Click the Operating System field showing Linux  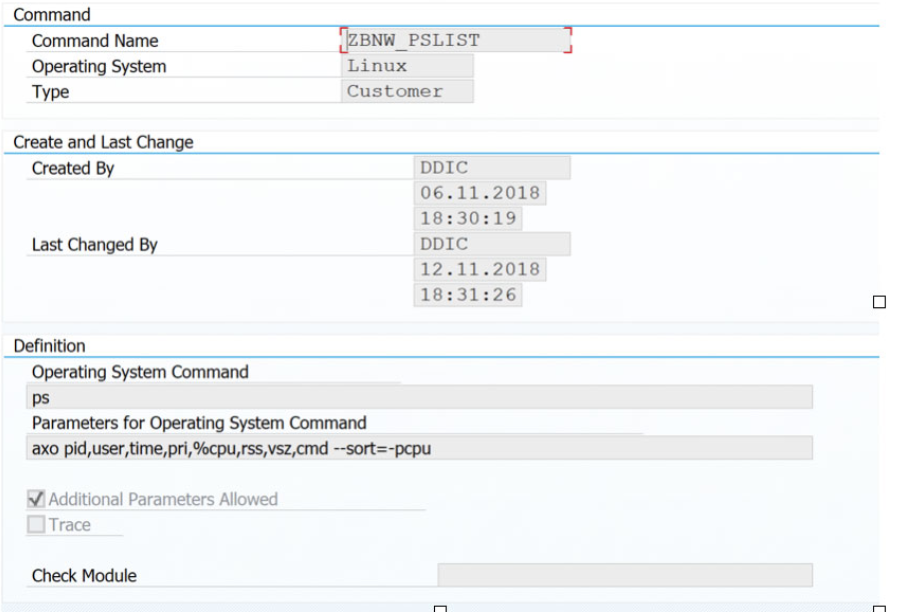pyautogui.click(x=407, y=66)
